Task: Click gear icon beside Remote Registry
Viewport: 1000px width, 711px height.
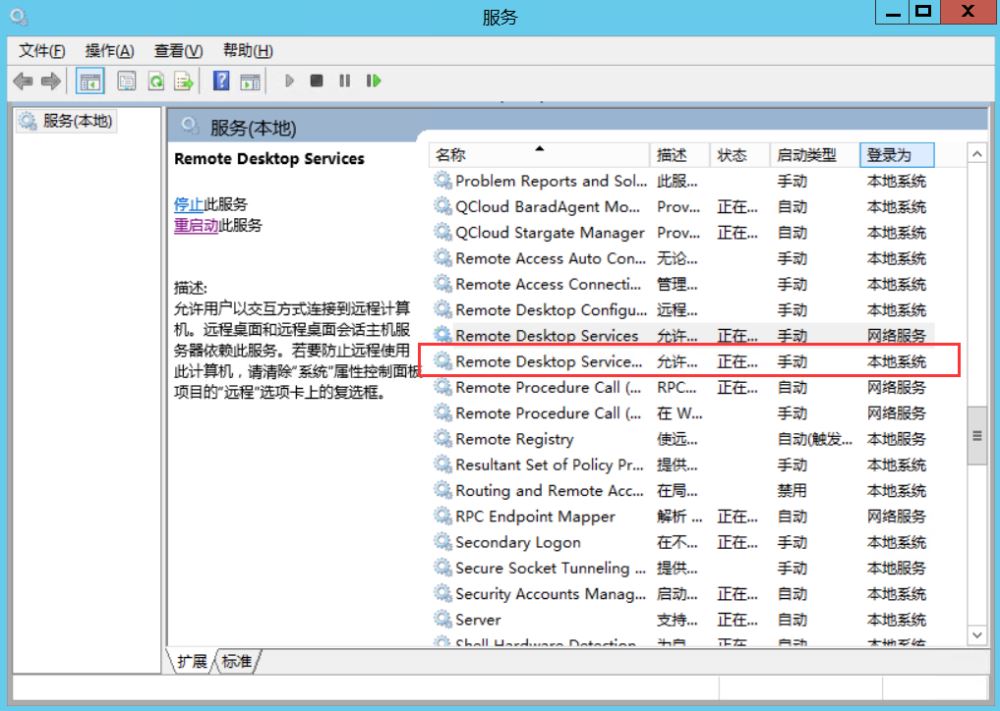Action: [443, 438]
